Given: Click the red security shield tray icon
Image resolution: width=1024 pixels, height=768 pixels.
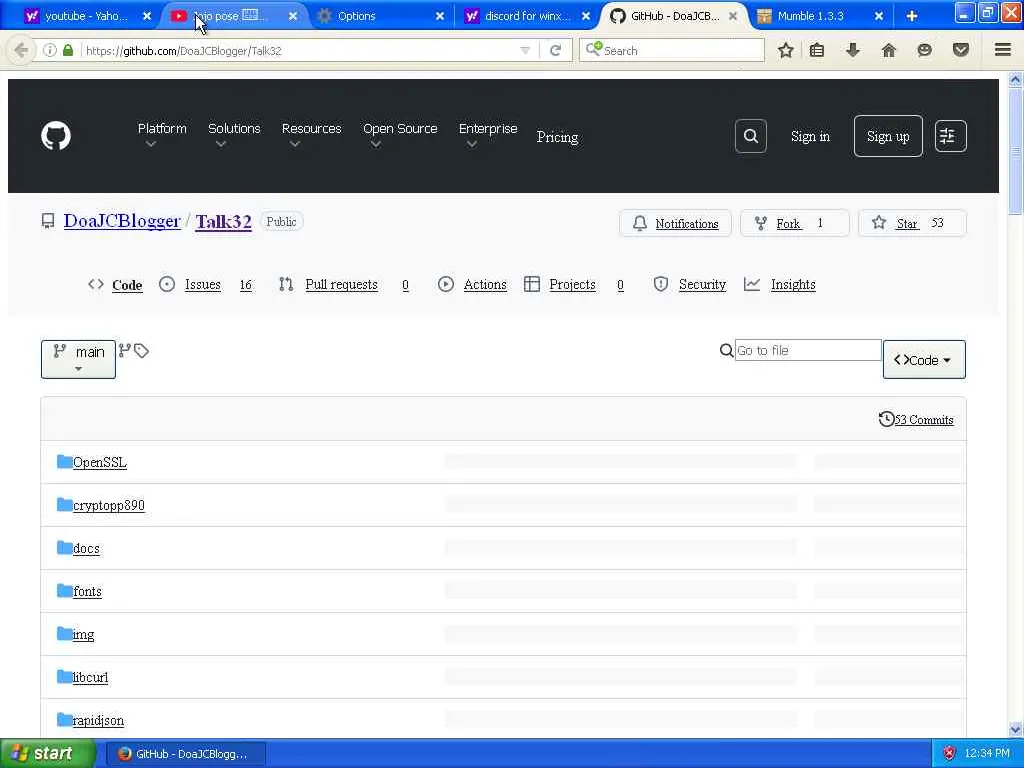Looking at the screenshot, I should point(948,754).
